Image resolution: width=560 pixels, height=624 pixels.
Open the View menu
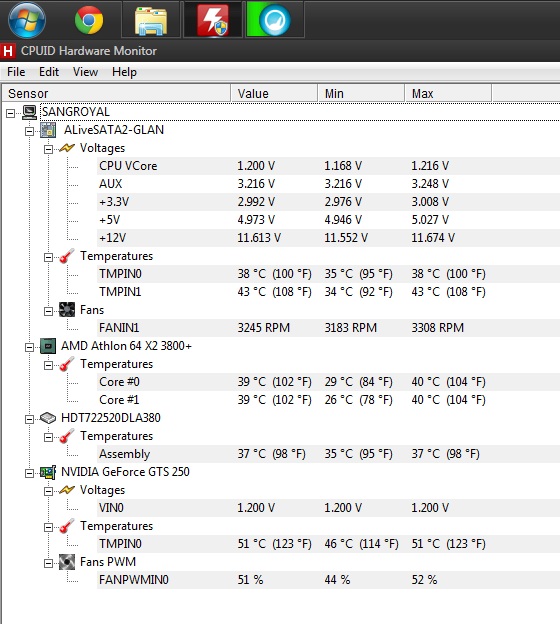pos(85,72)
